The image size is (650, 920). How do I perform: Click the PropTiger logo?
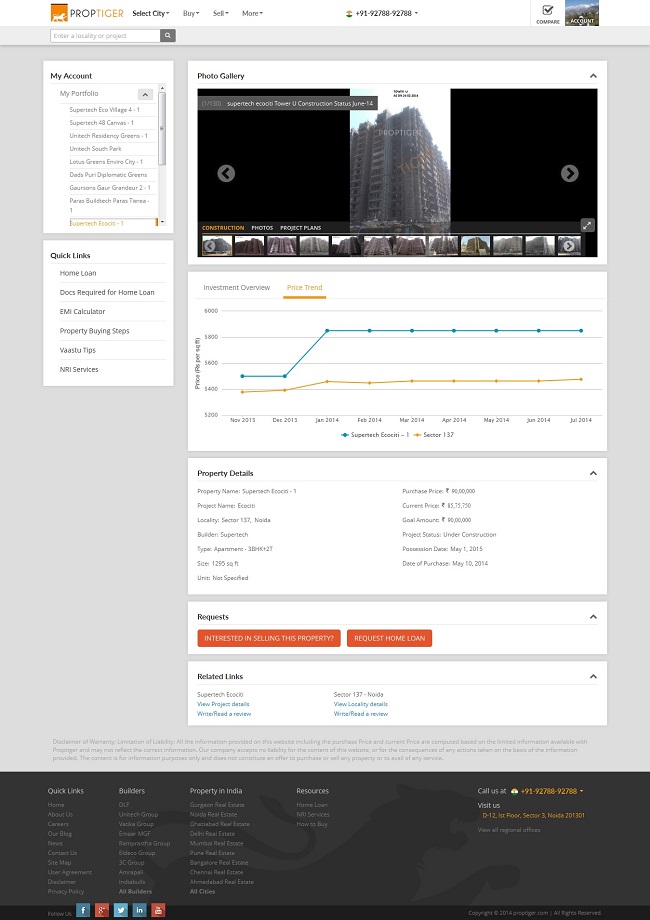pos(87,13)
